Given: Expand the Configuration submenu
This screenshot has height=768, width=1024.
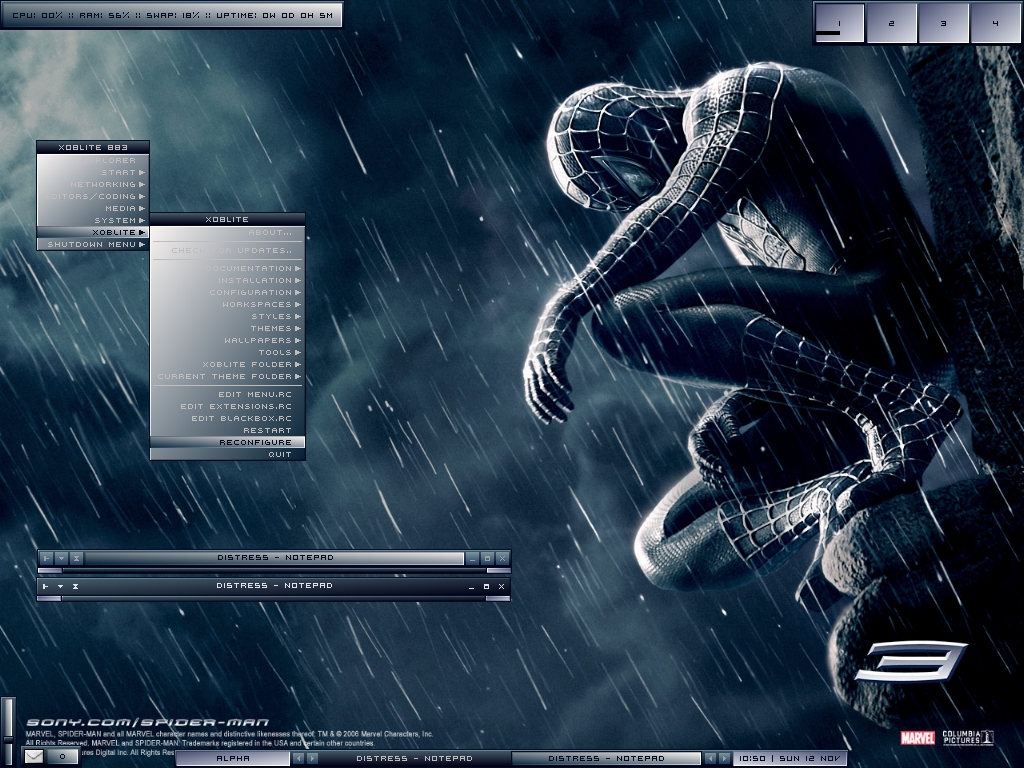Looking at the screenshot, I should coord(227,293).
